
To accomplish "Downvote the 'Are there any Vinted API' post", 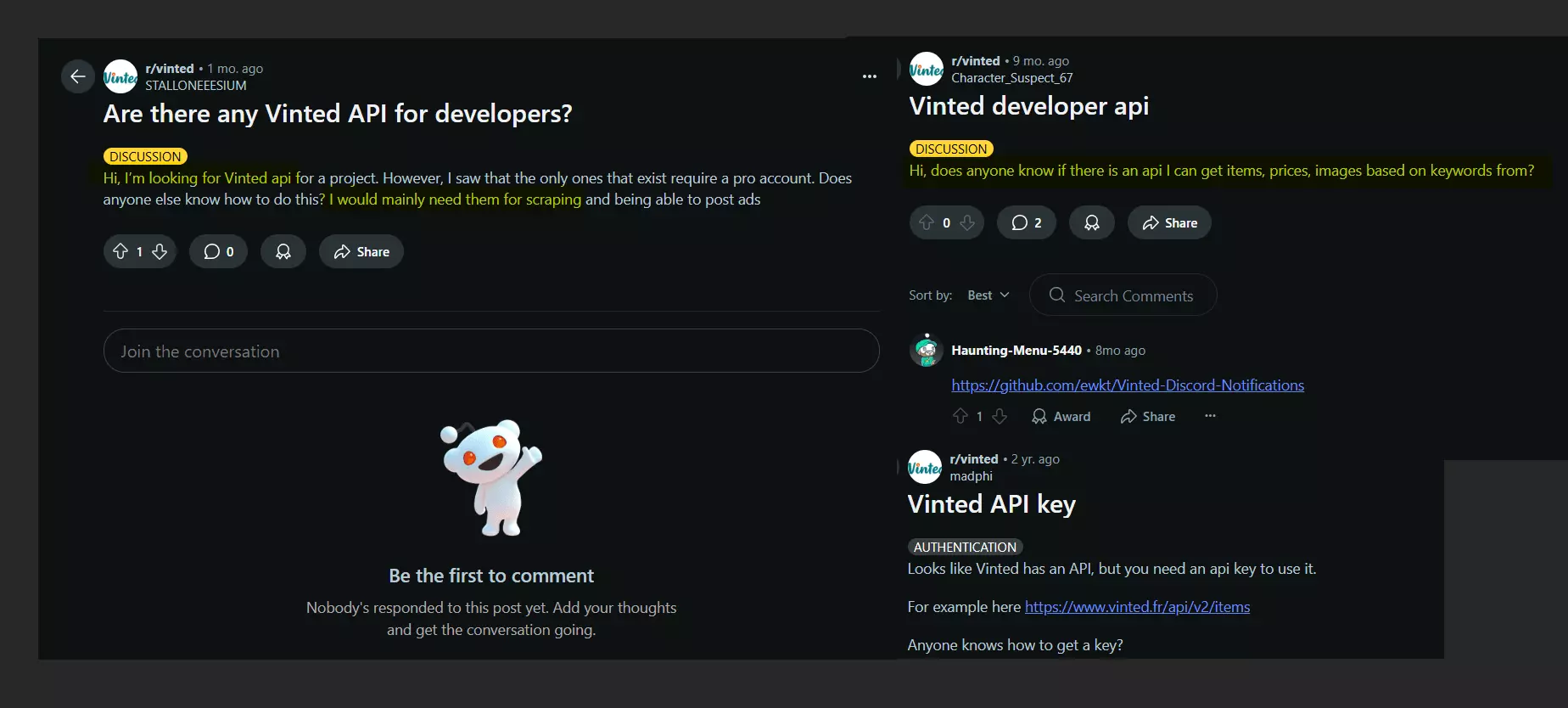I will coord(160,251).
